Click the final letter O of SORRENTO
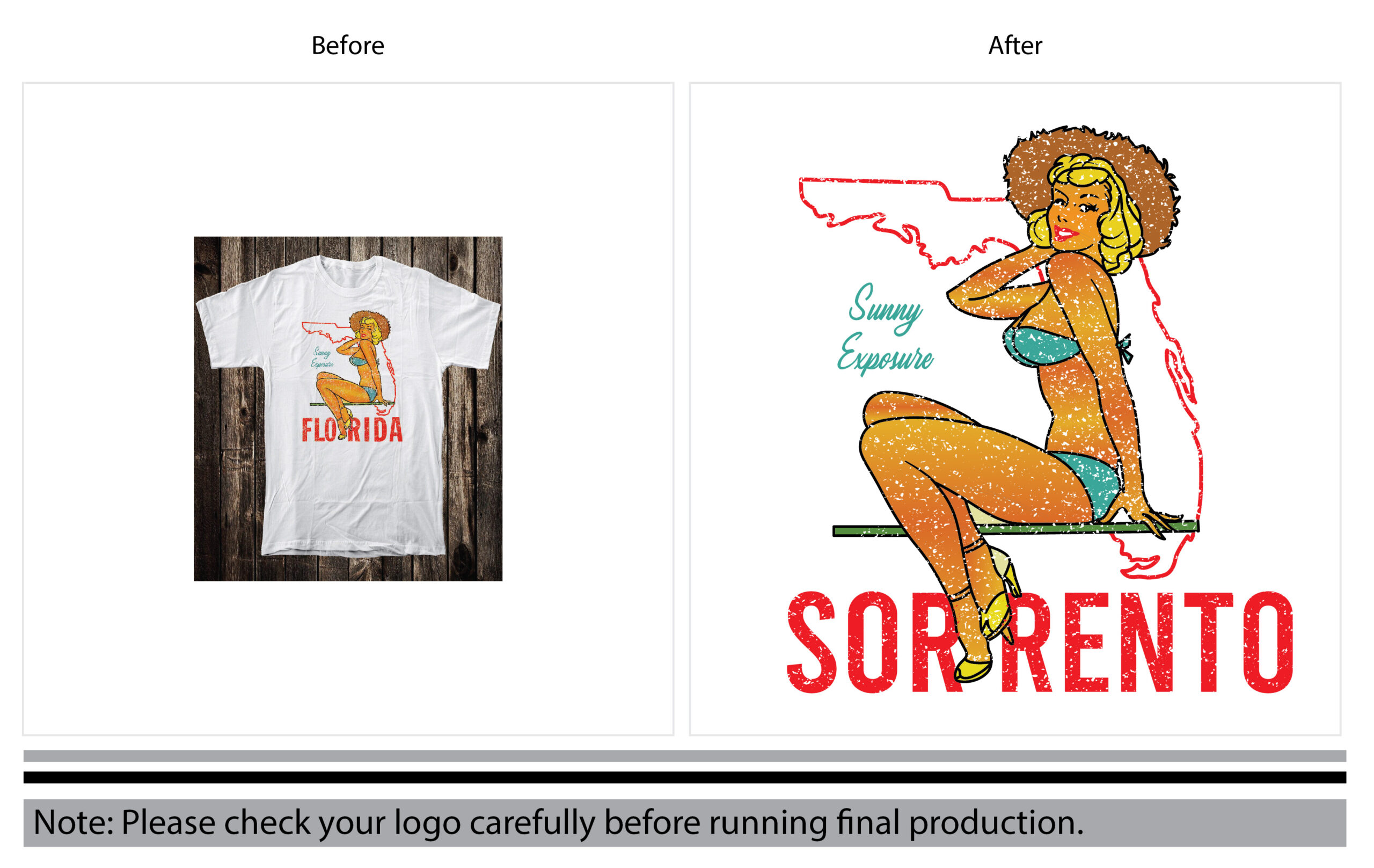Screen dimensions: 1374x868 1268,642
